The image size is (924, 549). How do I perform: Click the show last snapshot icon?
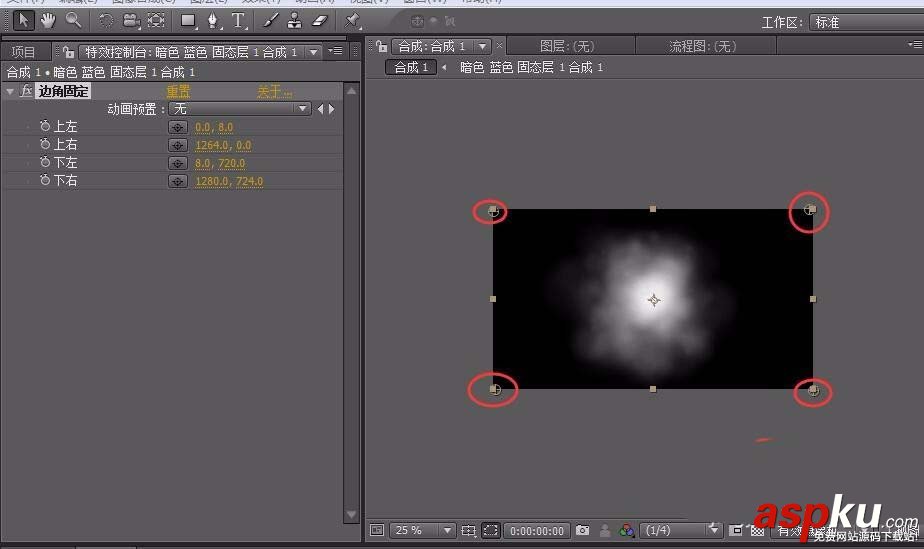point(605,531)
